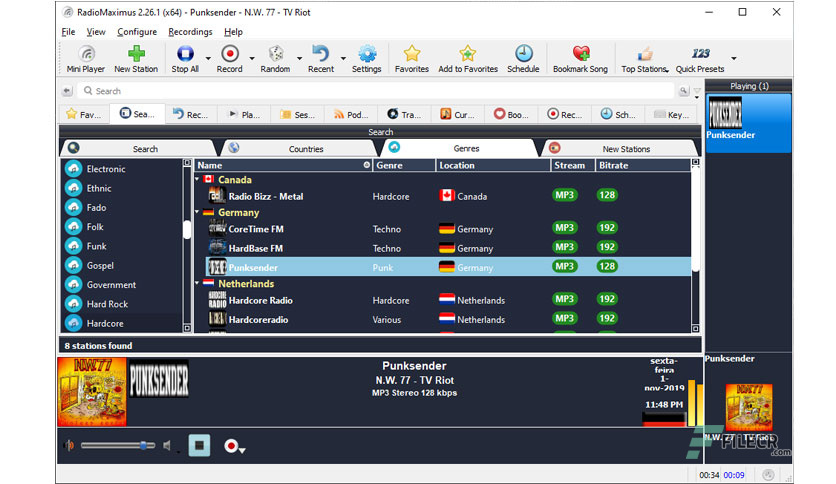Adjust the volume slider
The image size is (836, 484).
click(118, 445)
